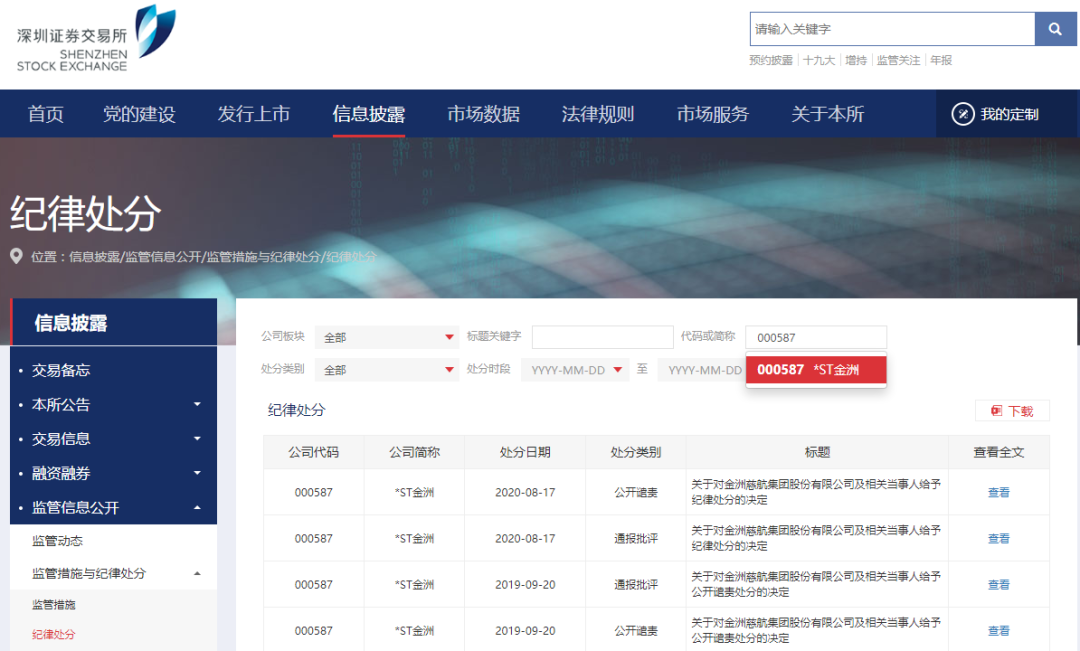This screenshot has height=651, width=1080.
Task: Click the Shenzhen Stock Exchange logo
Action: click(x=95, y=39)
